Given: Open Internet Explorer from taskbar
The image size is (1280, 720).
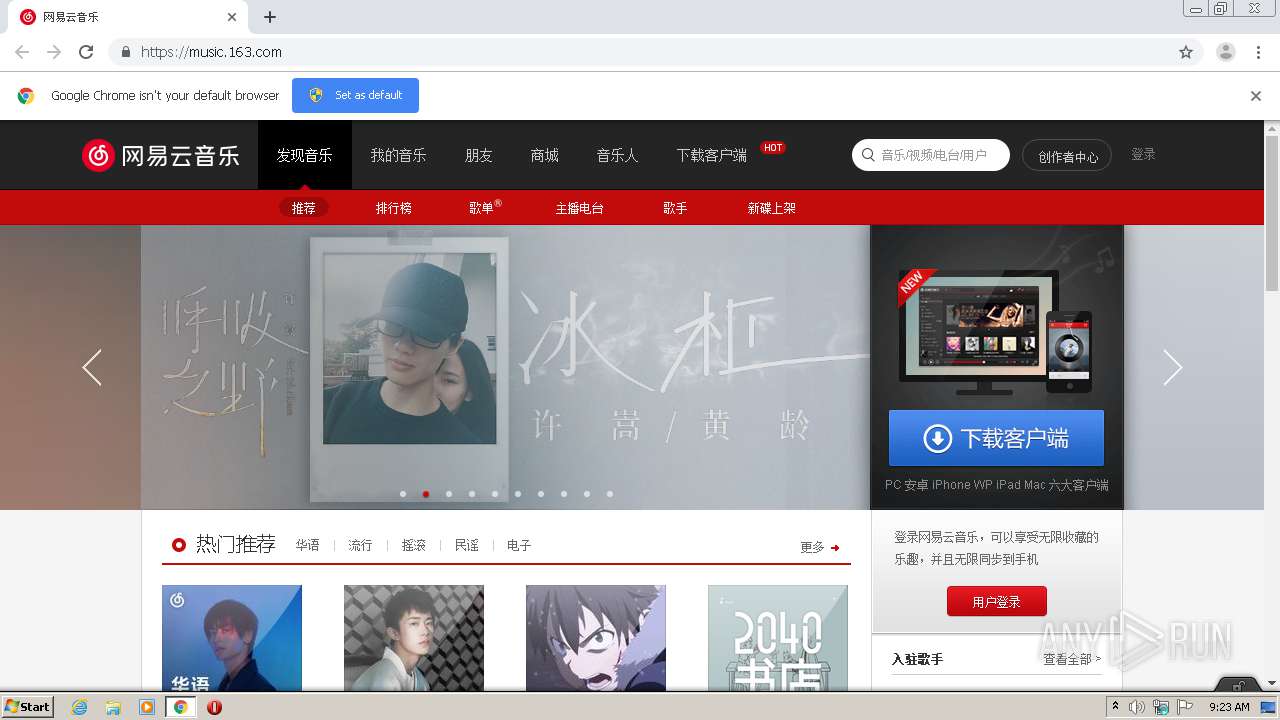Looking at the screenshot, I should 79,707.
